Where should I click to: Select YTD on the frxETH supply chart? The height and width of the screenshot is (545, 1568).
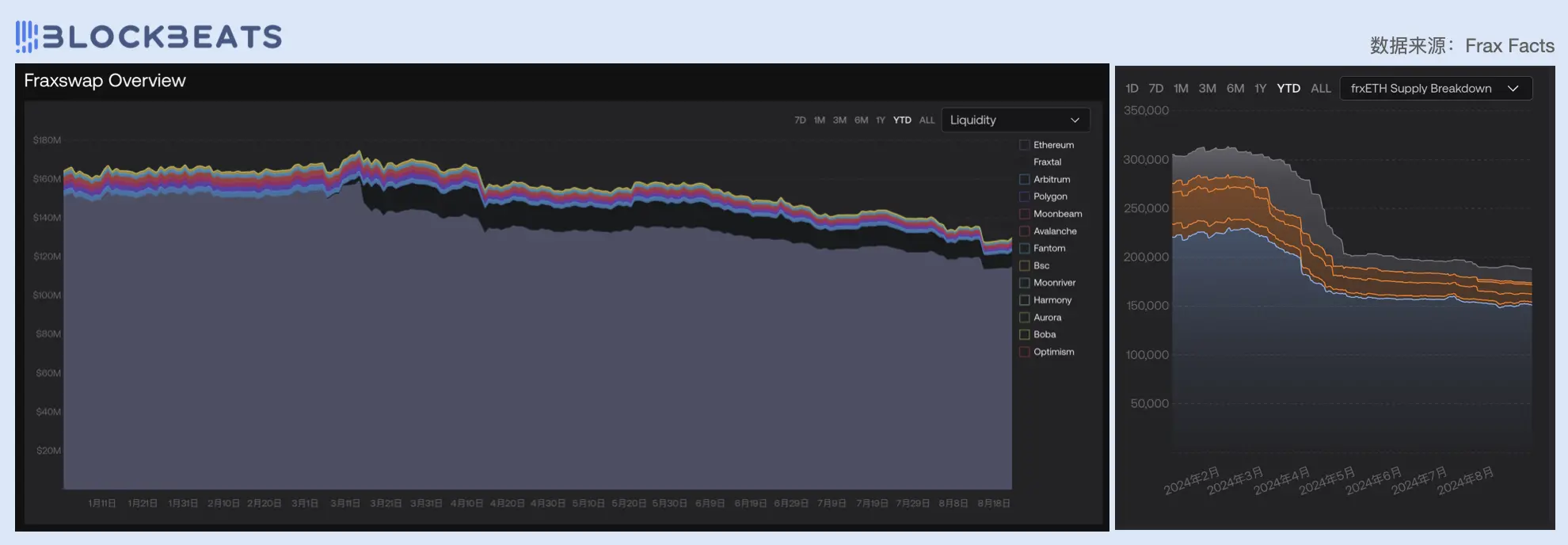1288,89
